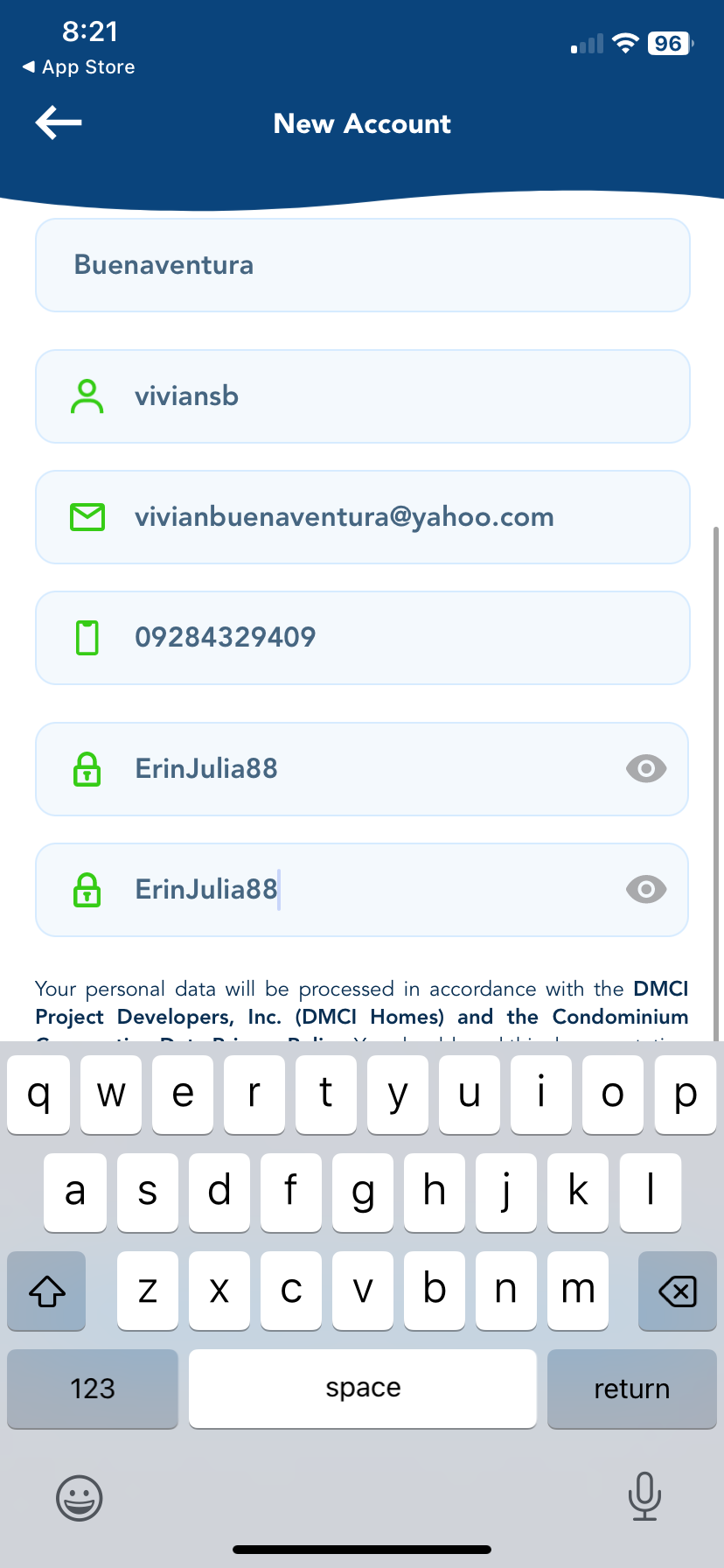Open the emoji keyboard
Viewport: 724px width, 1568px height.
click(80, 1498)
